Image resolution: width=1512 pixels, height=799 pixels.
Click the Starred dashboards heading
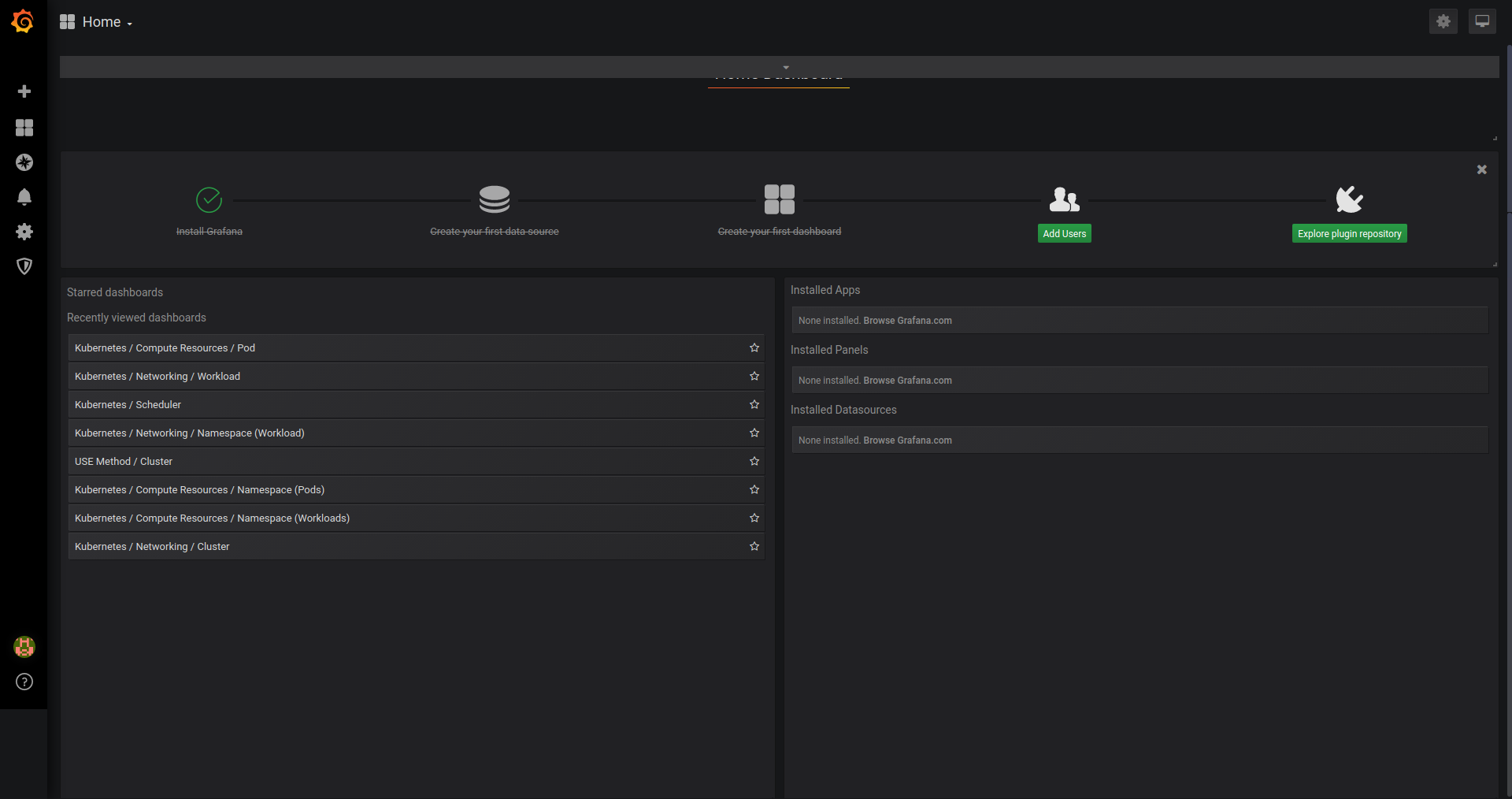pos(115,292)
